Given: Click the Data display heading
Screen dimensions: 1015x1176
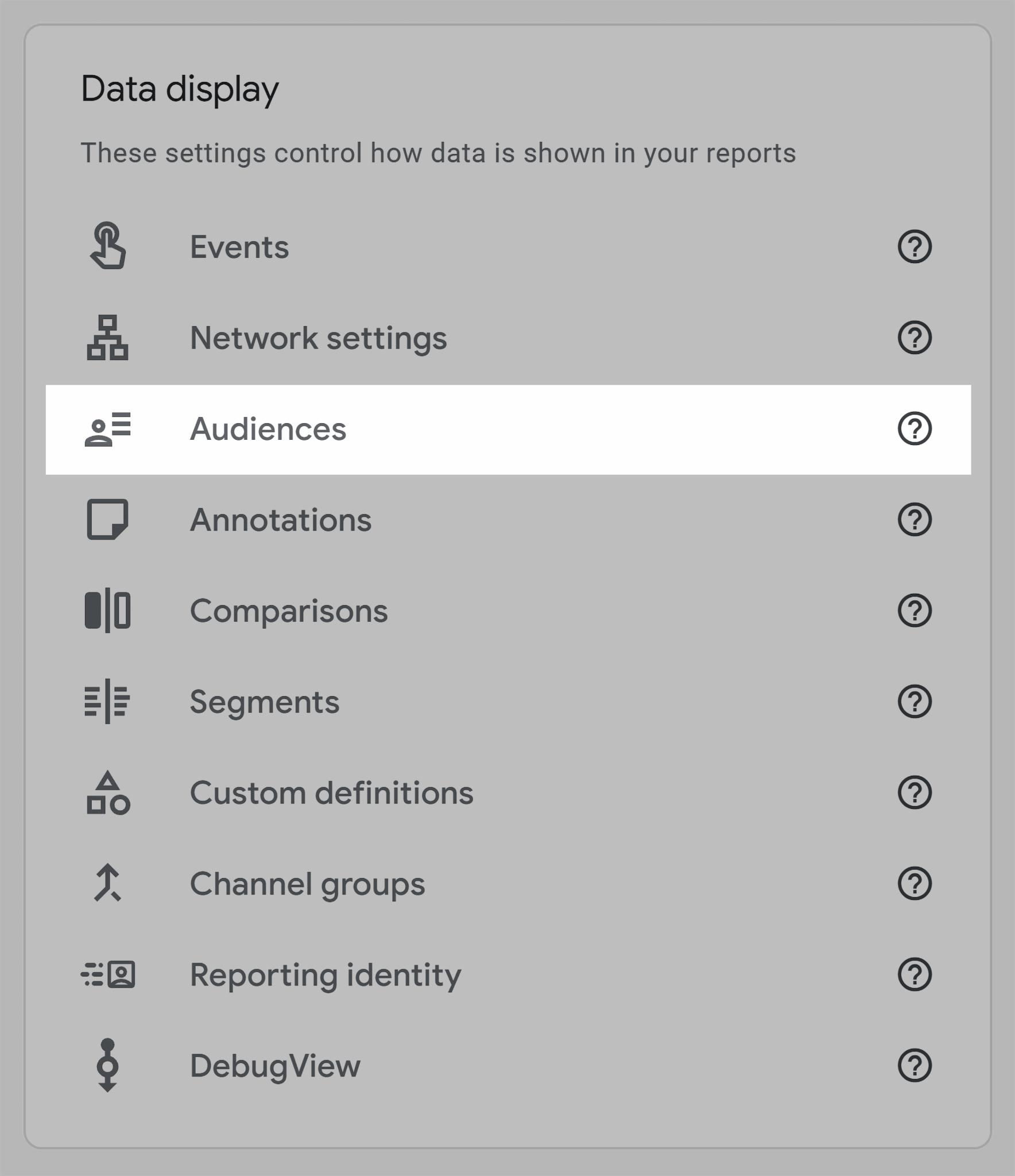Looking at the screenshot, I should [180, 90].
